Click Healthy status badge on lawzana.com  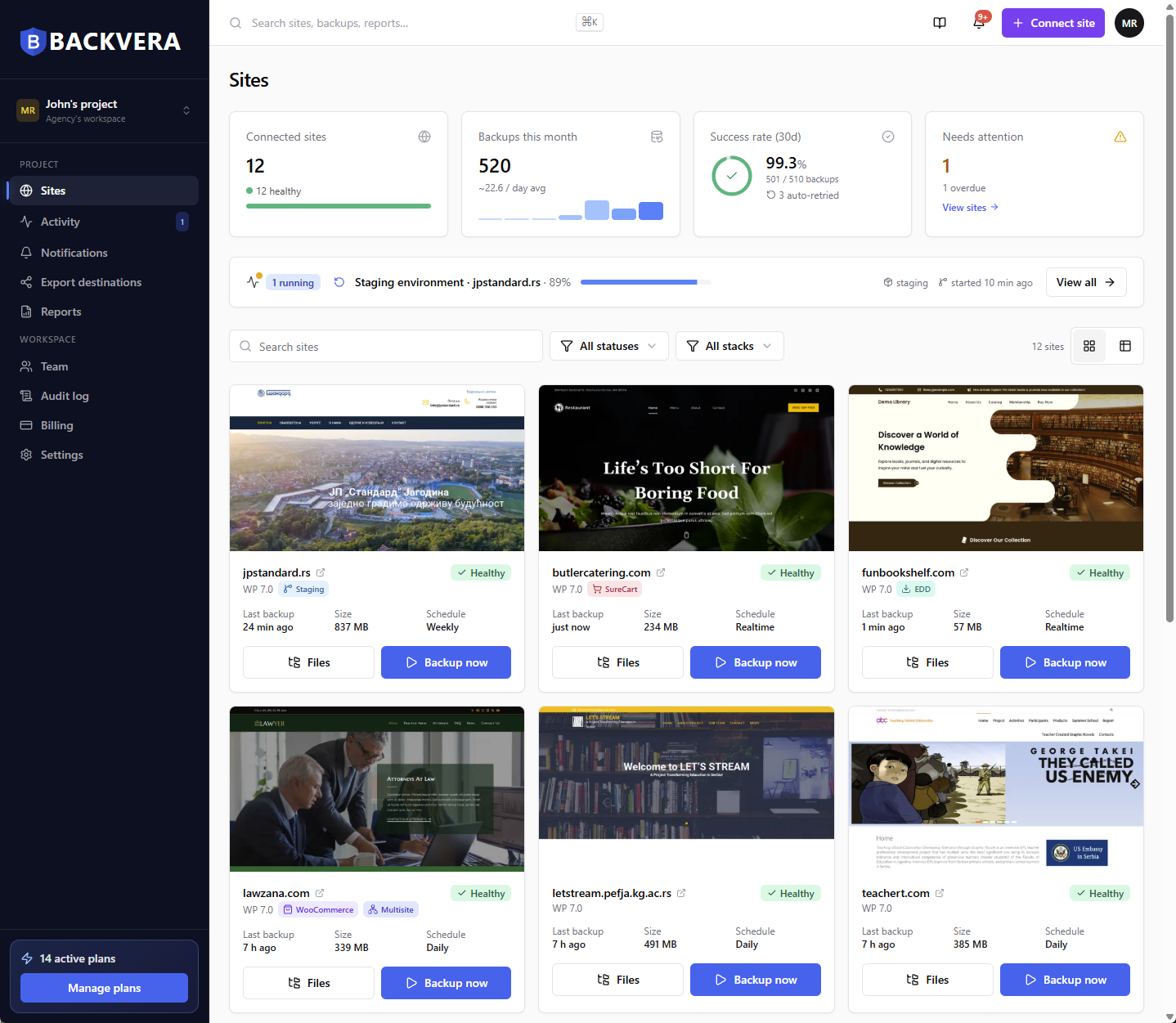(481, 893)
